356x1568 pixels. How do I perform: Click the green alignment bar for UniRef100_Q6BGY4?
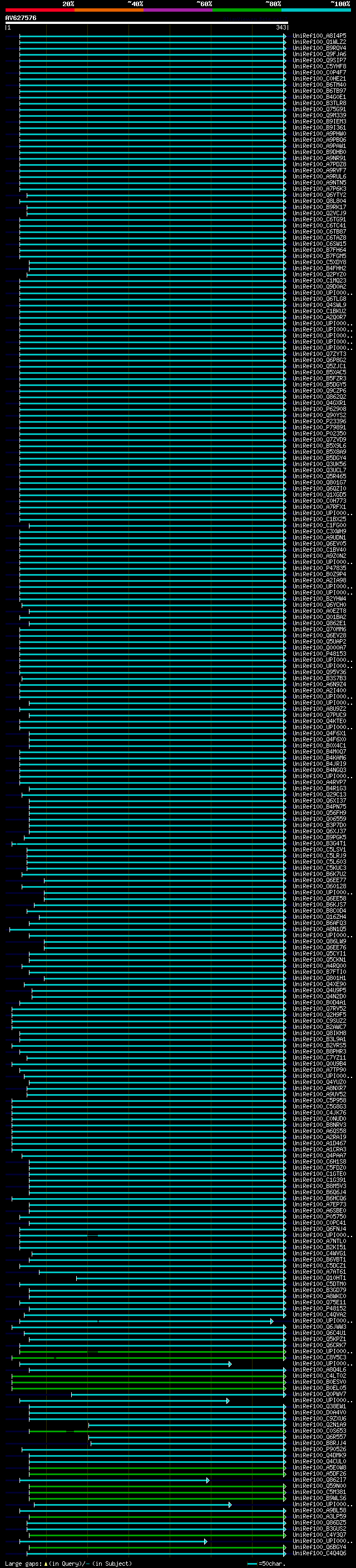coord(157,1547)
